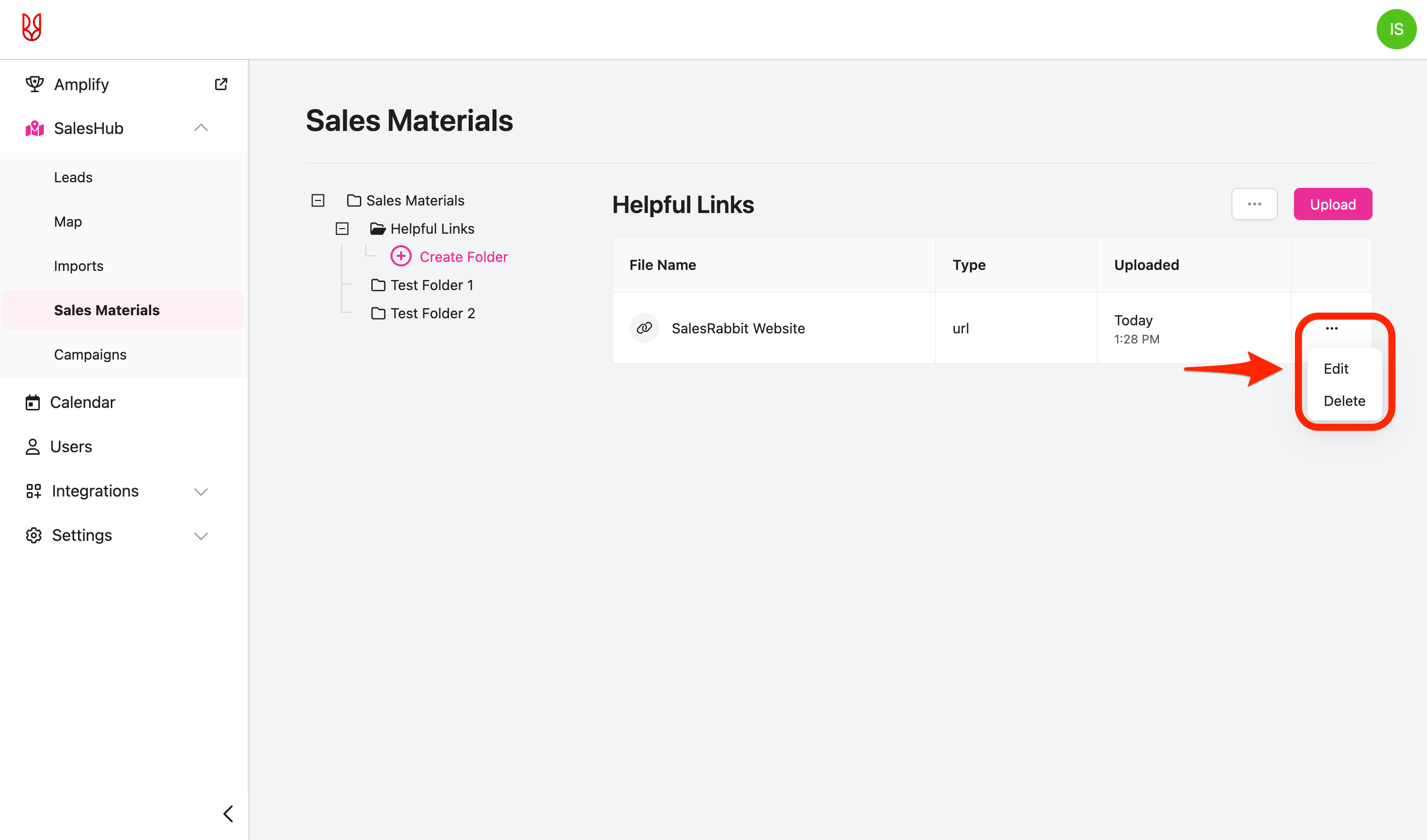The width and height of the screenshot is (1427, 840).
Task: Open Amplify external link icon
Action: [x=221, y=84]
